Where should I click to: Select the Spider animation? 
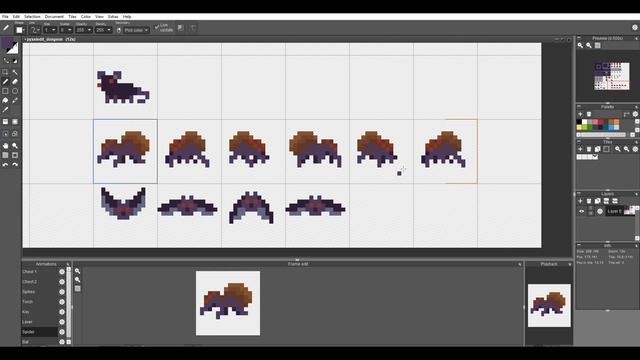click(x=40, y=332)
